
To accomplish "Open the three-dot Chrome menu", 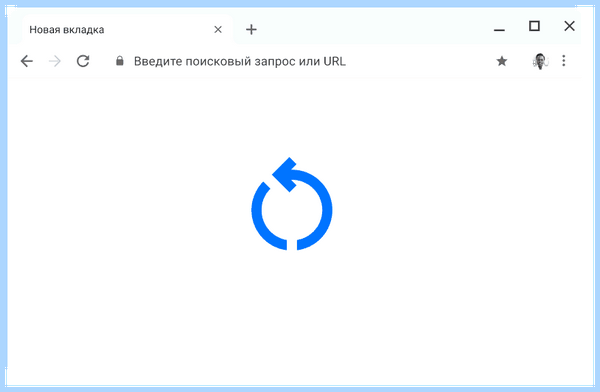I will [564, 60].
